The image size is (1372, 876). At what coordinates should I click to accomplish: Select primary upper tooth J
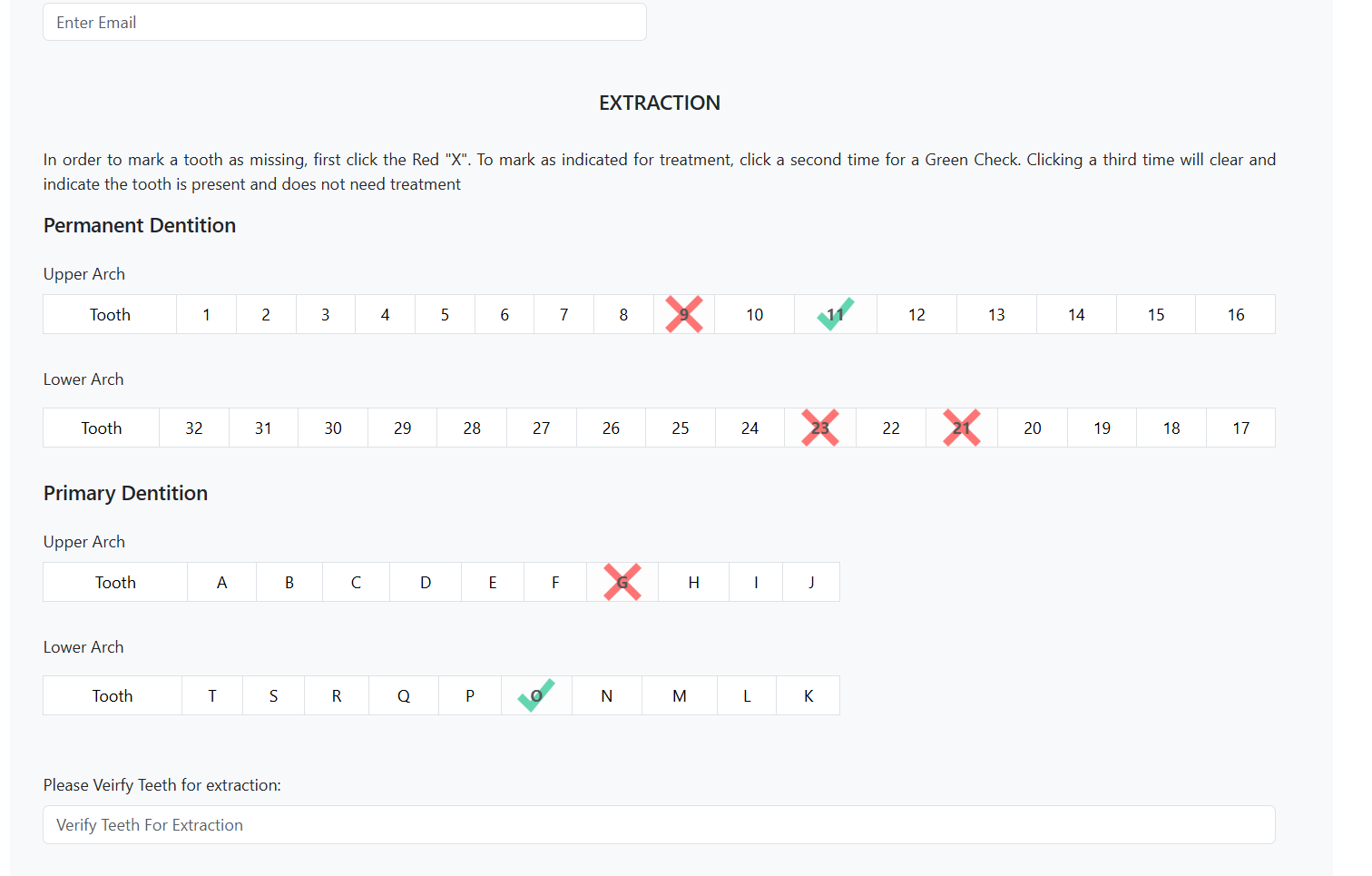(811, 583)
